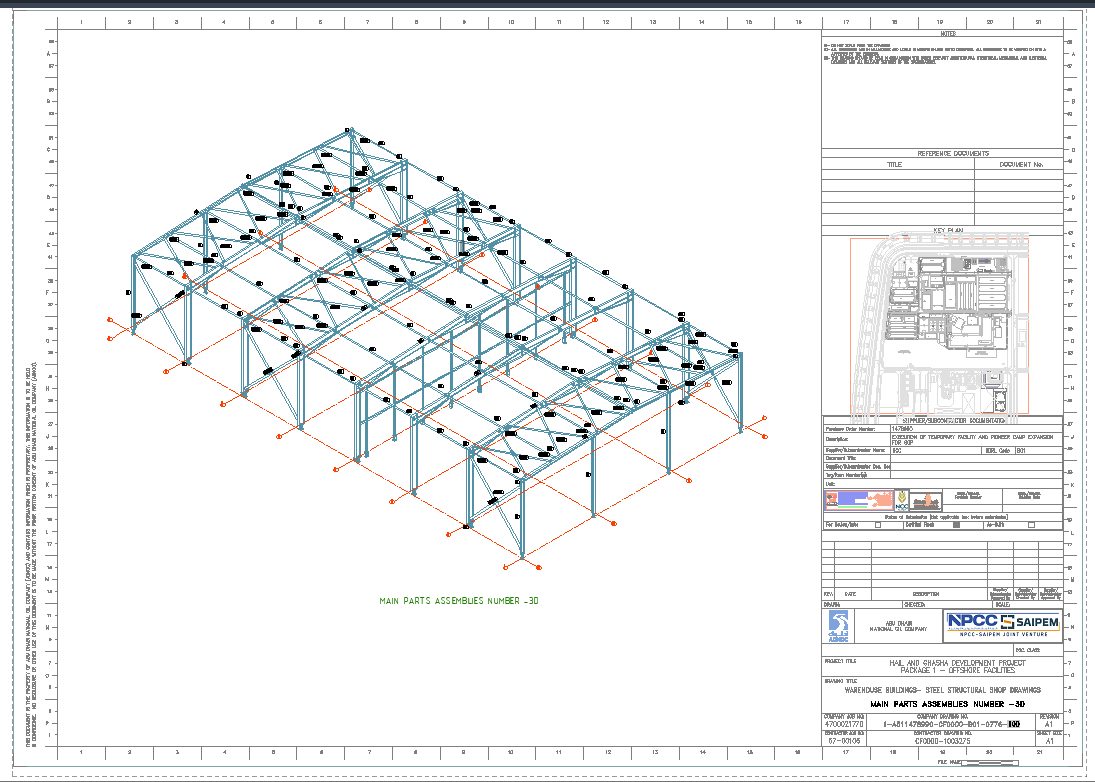
Task: Click 'PACKAGE 1 - OFFSHORE FACILITIES' text
Action: [957, 670]
